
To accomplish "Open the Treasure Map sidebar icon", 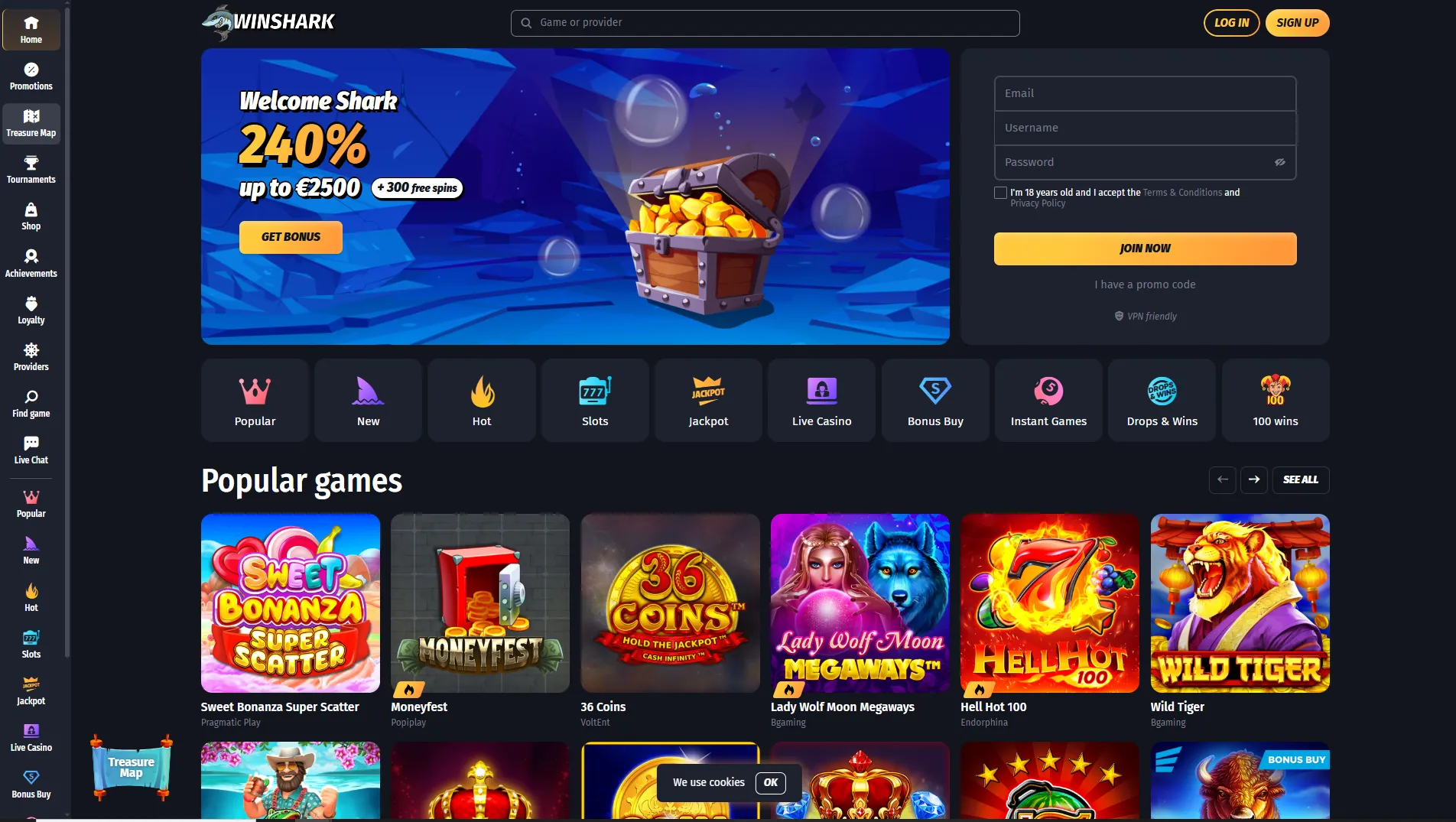I will pyautogui.click(x=31, y=123).
